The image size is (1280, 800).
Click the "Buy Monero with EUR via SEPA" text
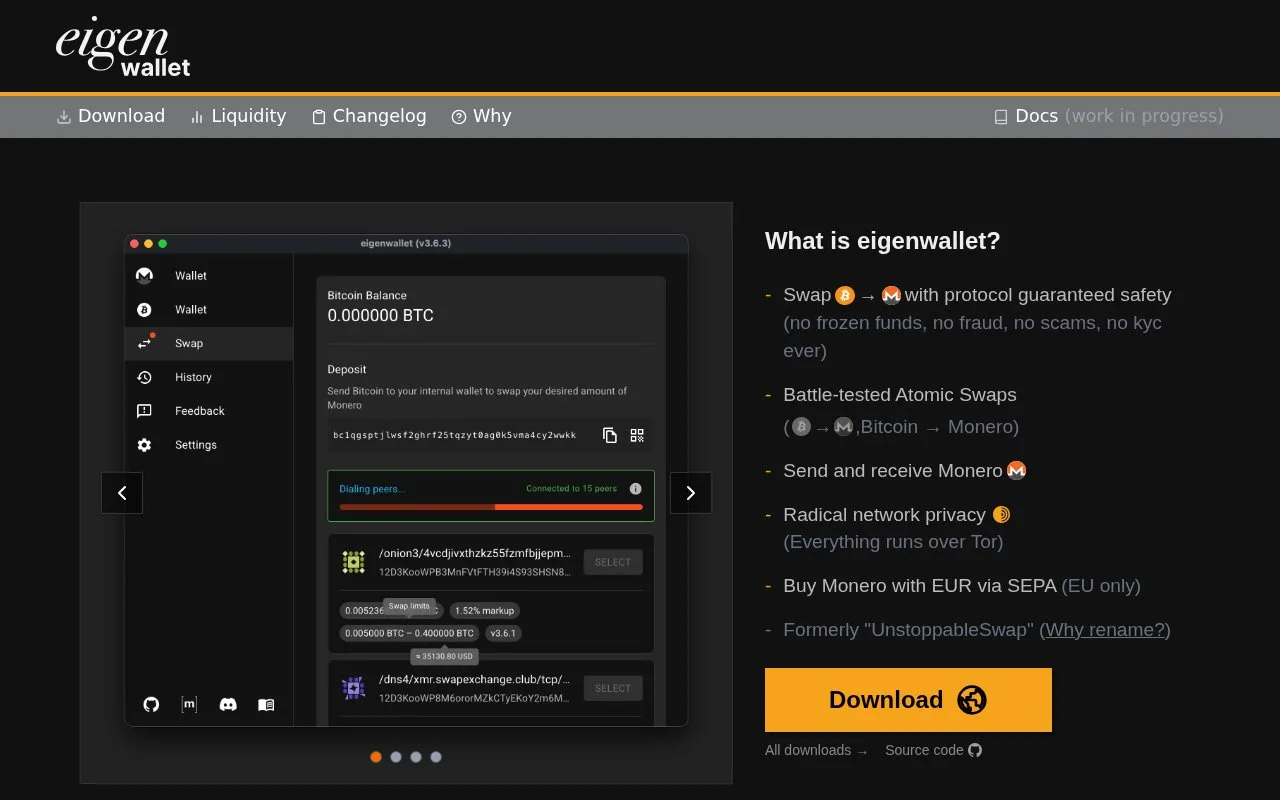pos(920,586)
